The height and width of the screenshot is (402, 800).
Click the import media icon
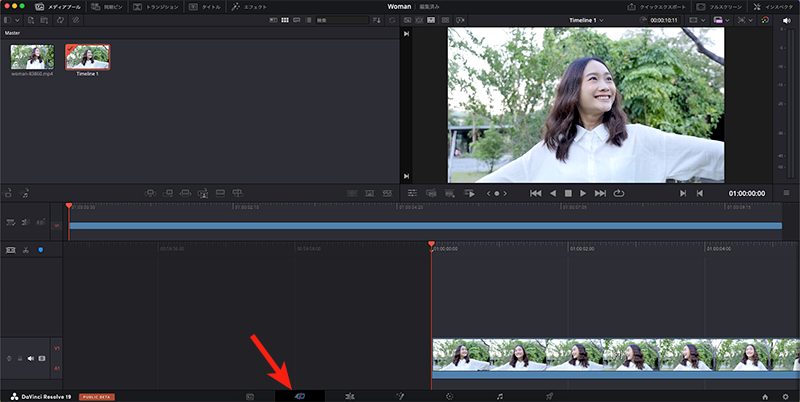coord(31,20)
